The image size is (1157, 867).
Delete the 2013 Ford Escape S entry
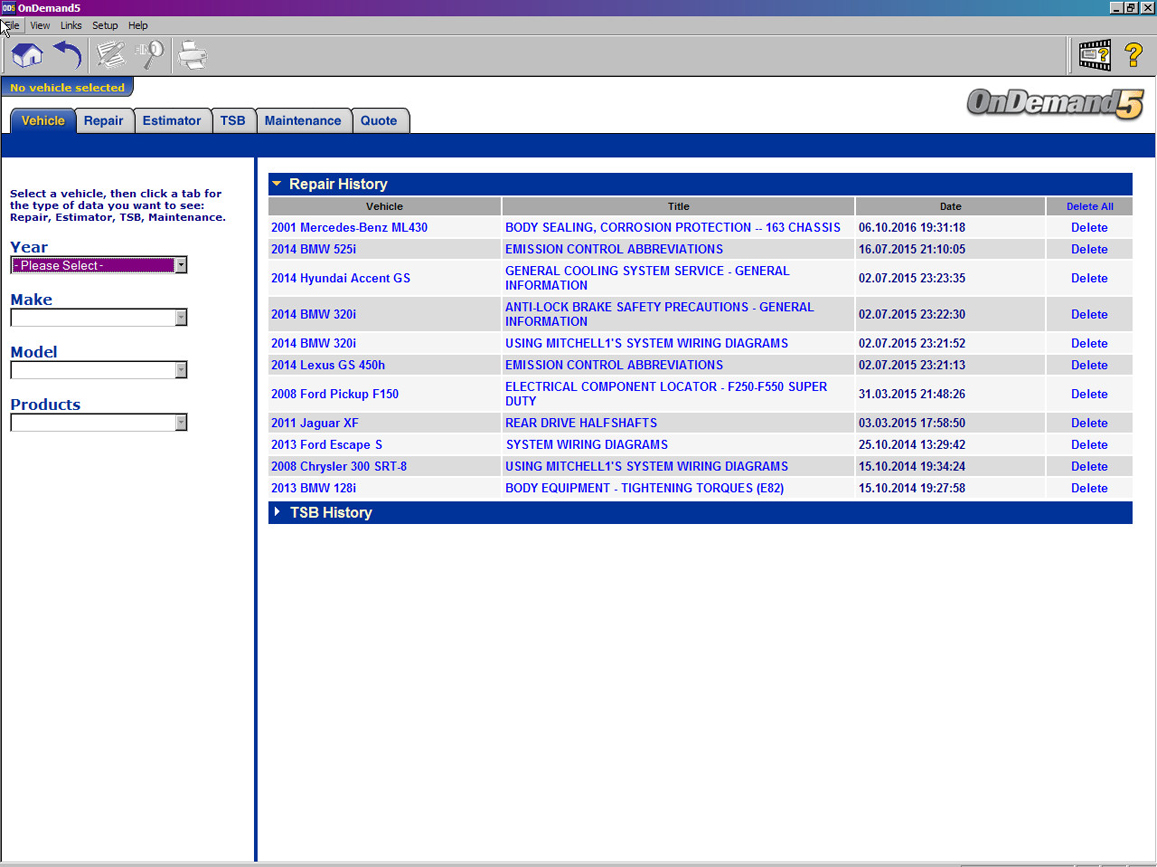click(1089, 445)
